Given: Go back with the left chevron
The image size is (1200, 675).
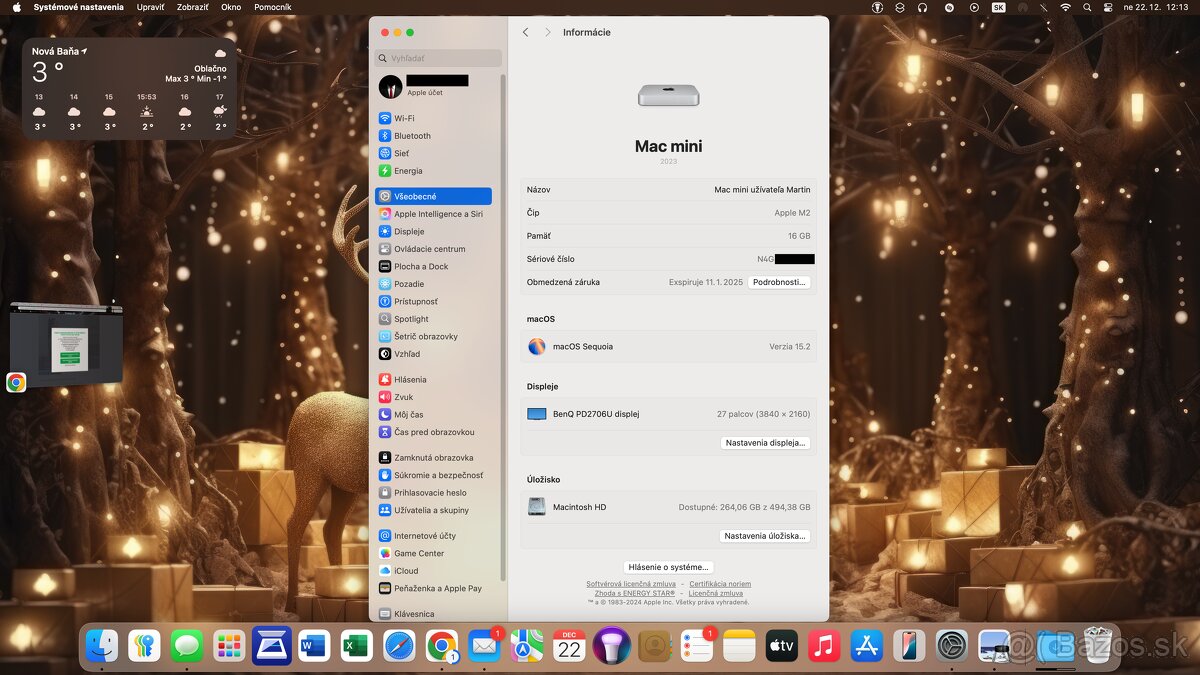Looking at the screenshot, I should tap(526, 32).
